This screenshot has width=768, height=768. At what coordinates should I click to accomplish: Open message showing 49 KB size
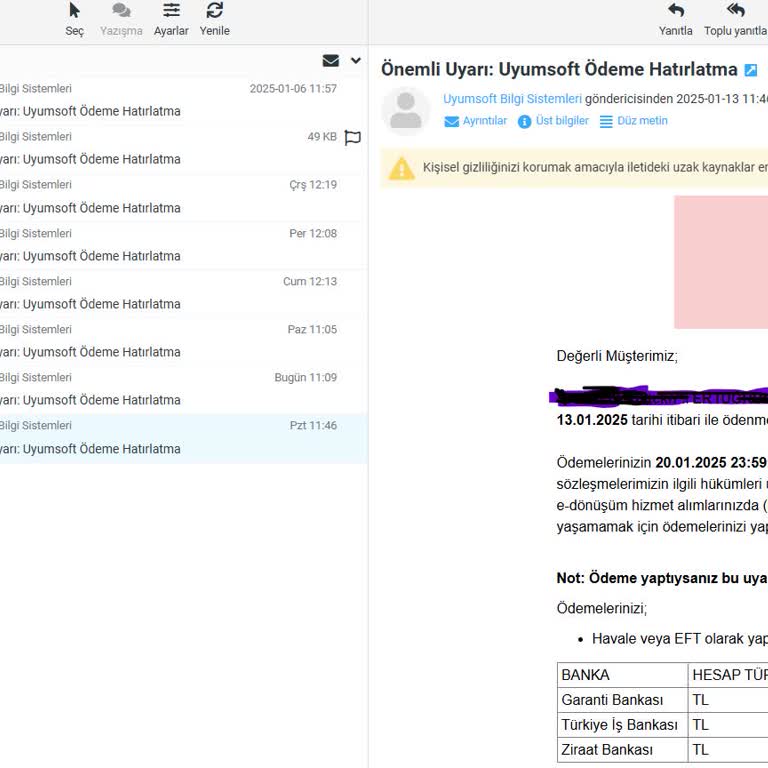(x=183, y=148)
